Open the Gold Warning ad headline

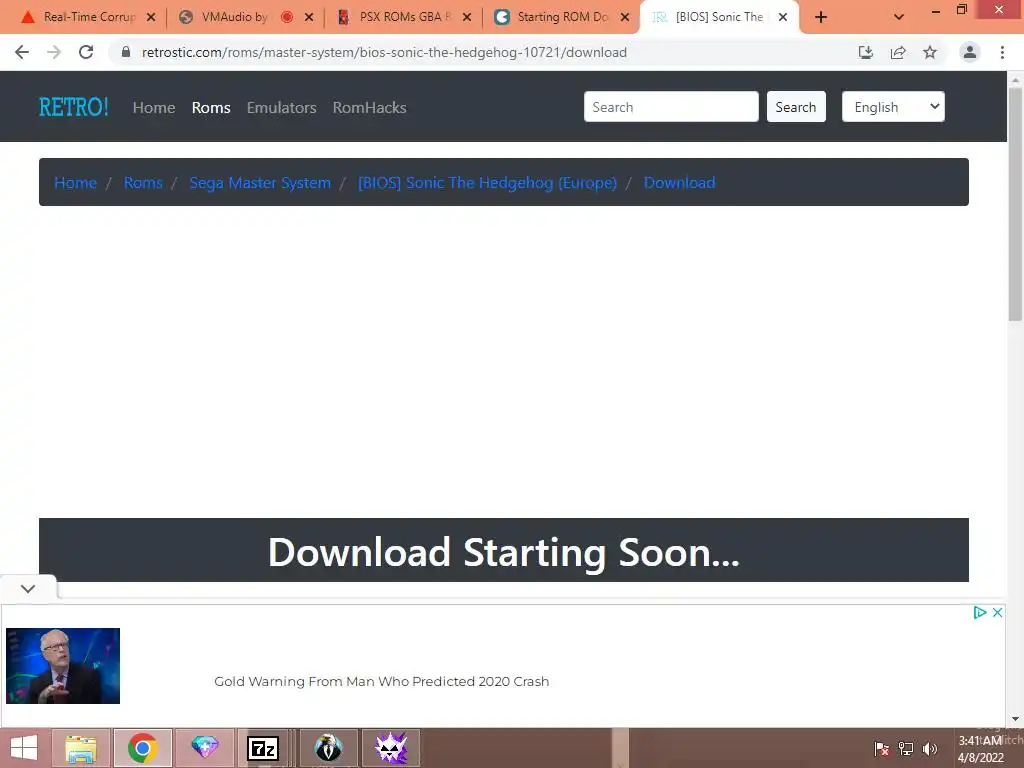381,681
